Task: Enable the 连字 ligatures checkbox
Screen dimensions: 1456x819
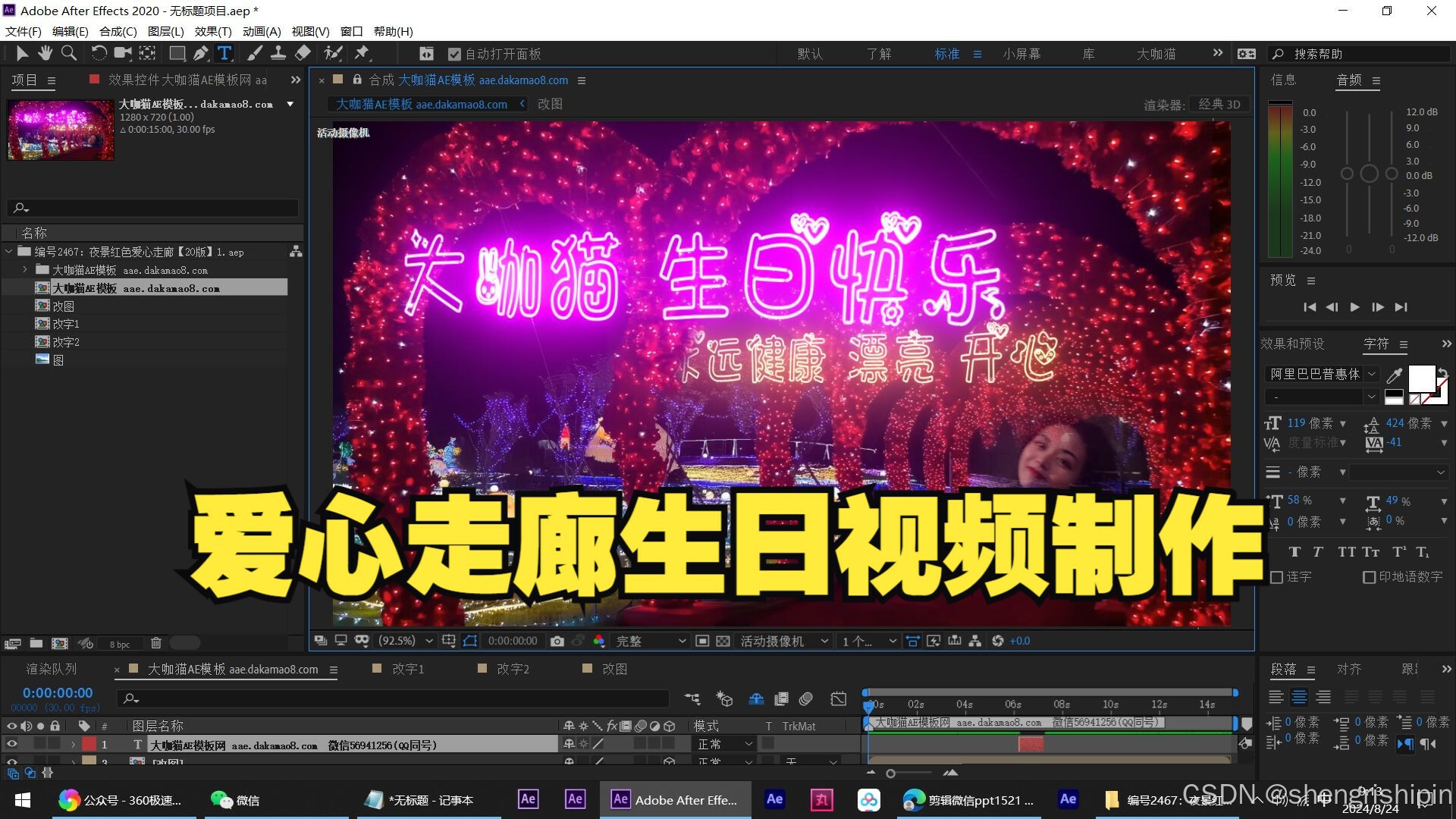Action: 1277,577
